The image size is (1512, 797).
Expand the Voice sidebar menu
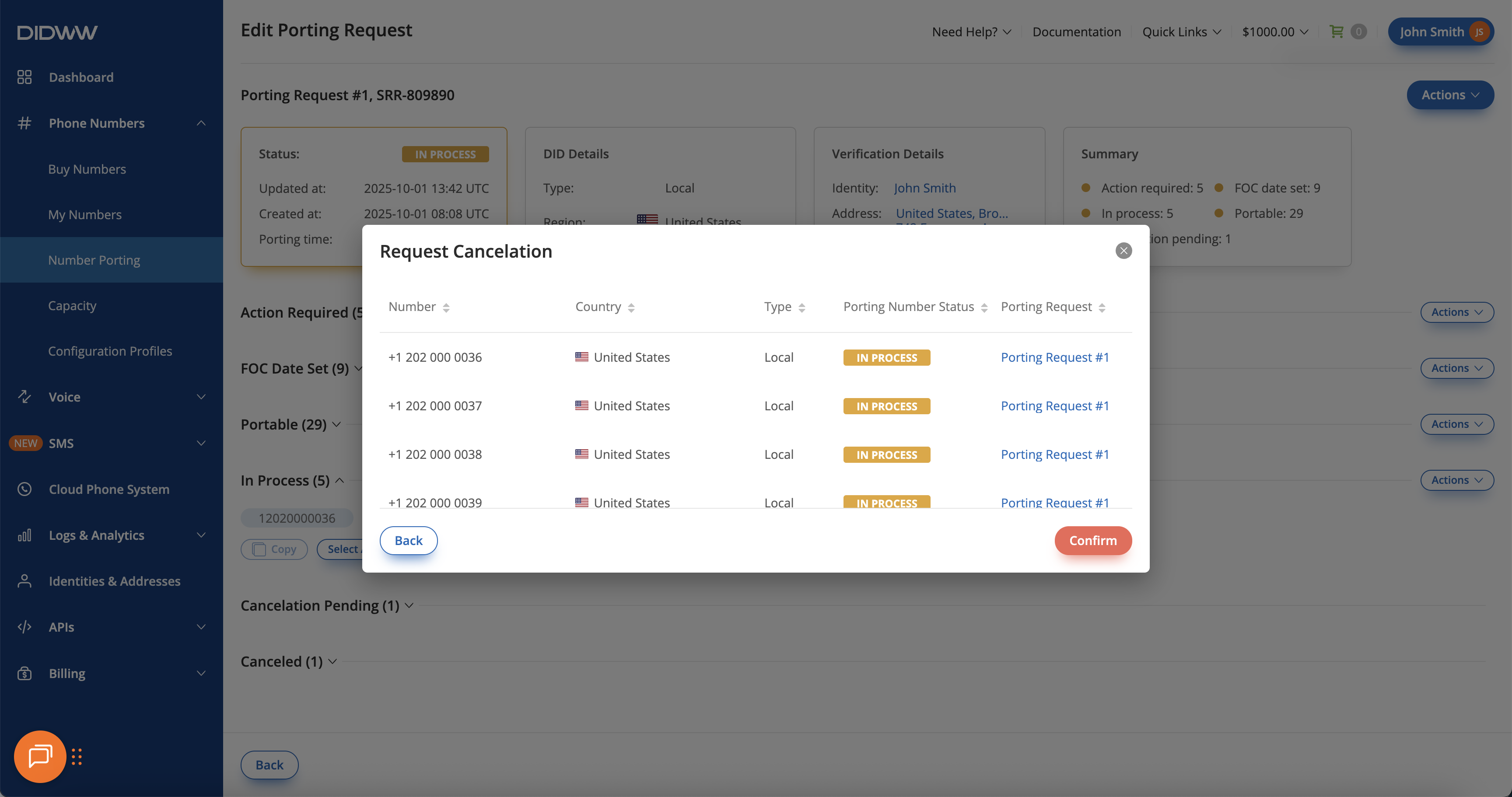201,397
